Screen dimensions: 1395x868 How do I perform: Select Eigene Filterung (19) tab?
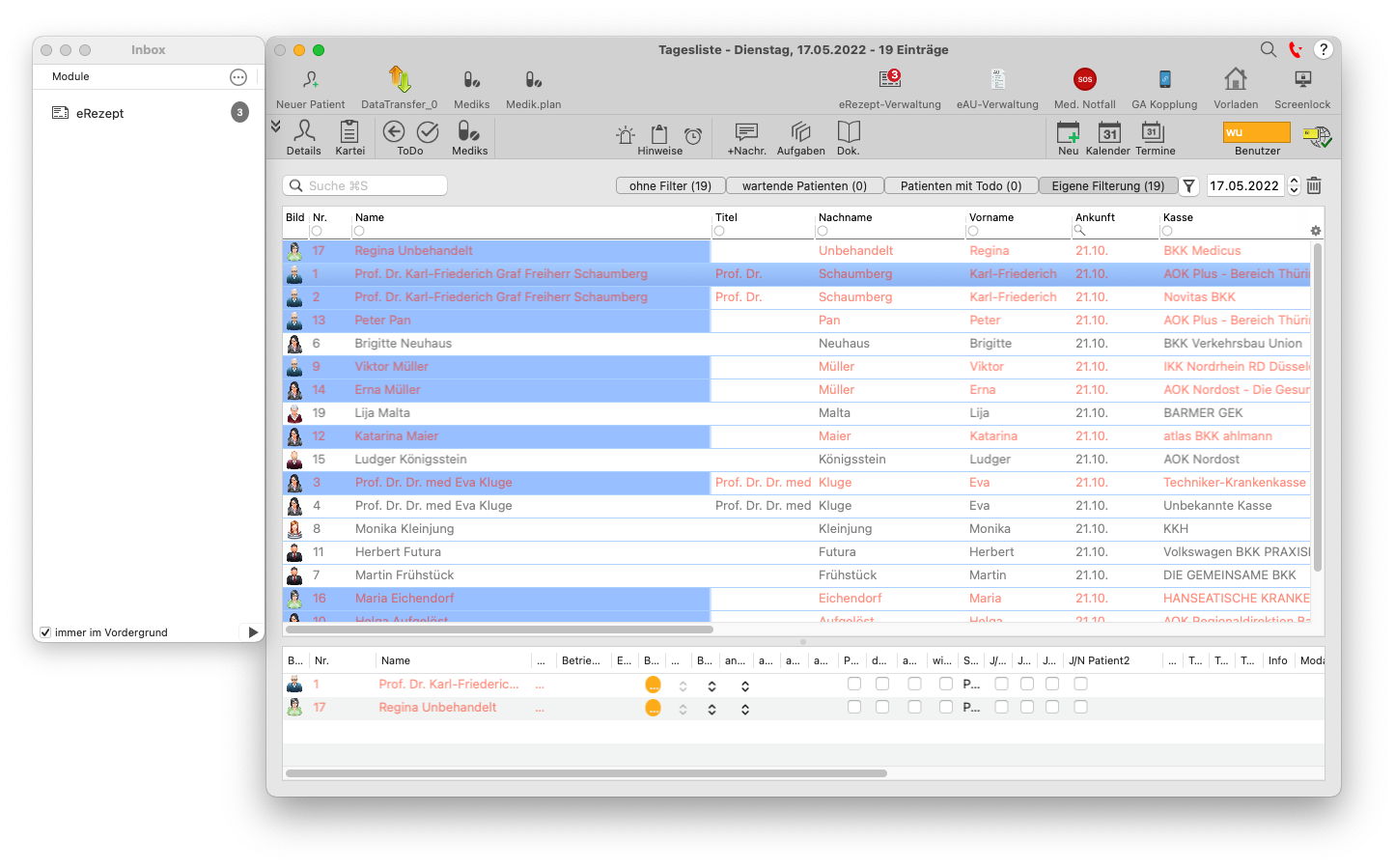pos(1108,185)
